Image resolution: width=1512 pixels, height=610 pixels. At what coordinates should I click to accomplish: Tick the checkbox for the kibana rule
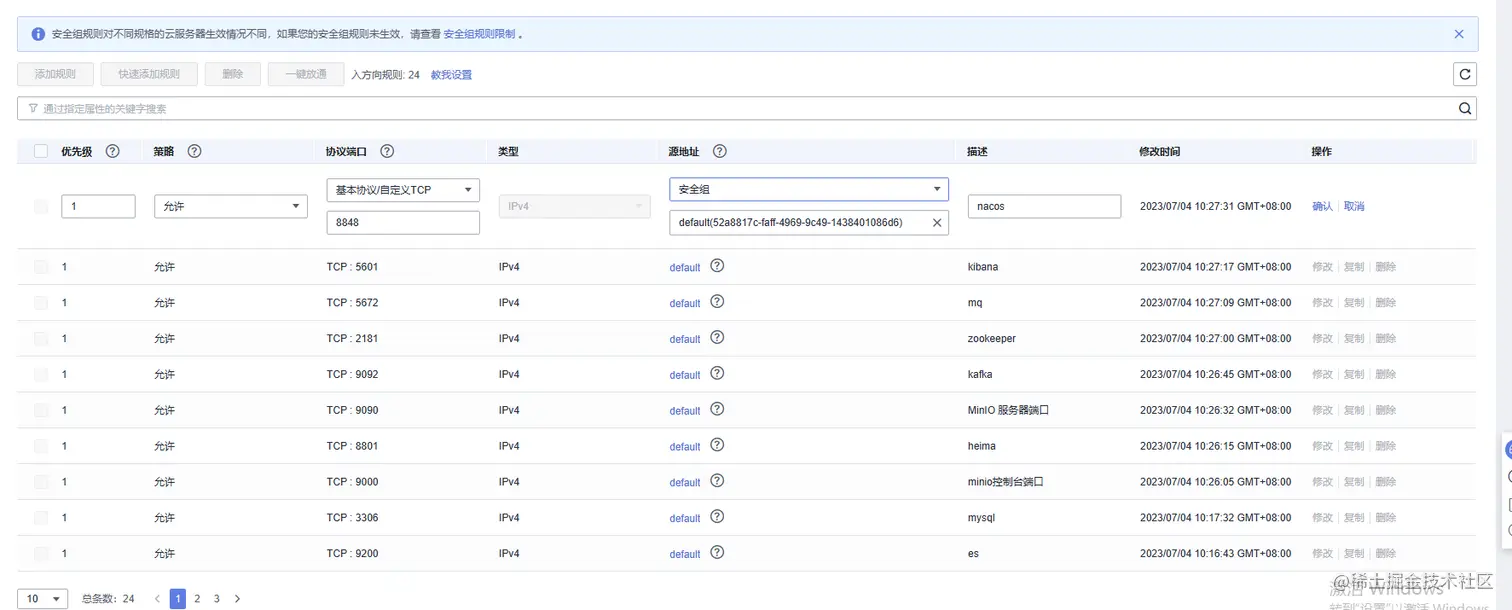pyautogui.click(x=41, y=267)
